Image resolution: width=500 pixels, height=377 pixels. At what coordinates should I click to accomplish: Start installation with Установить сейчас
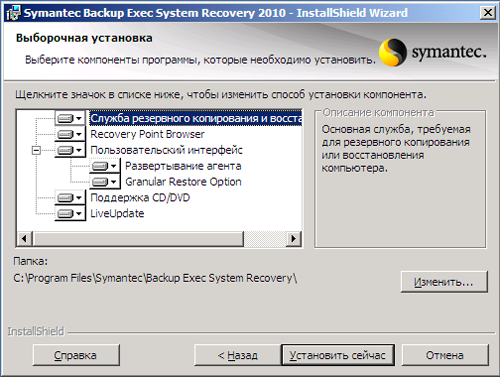[338, 355]
